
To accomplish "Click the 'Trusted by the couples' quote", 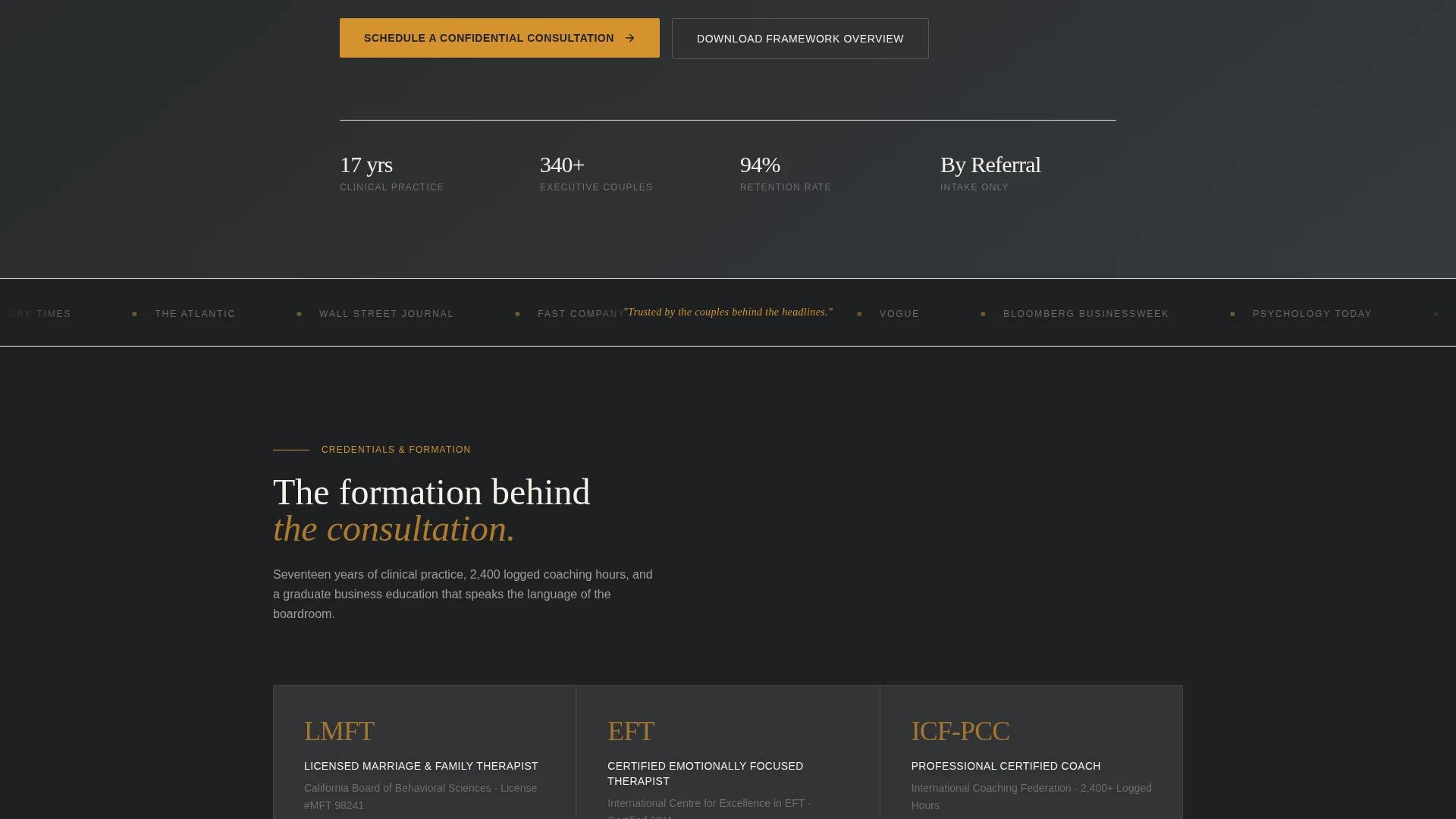I will point(728,312).
